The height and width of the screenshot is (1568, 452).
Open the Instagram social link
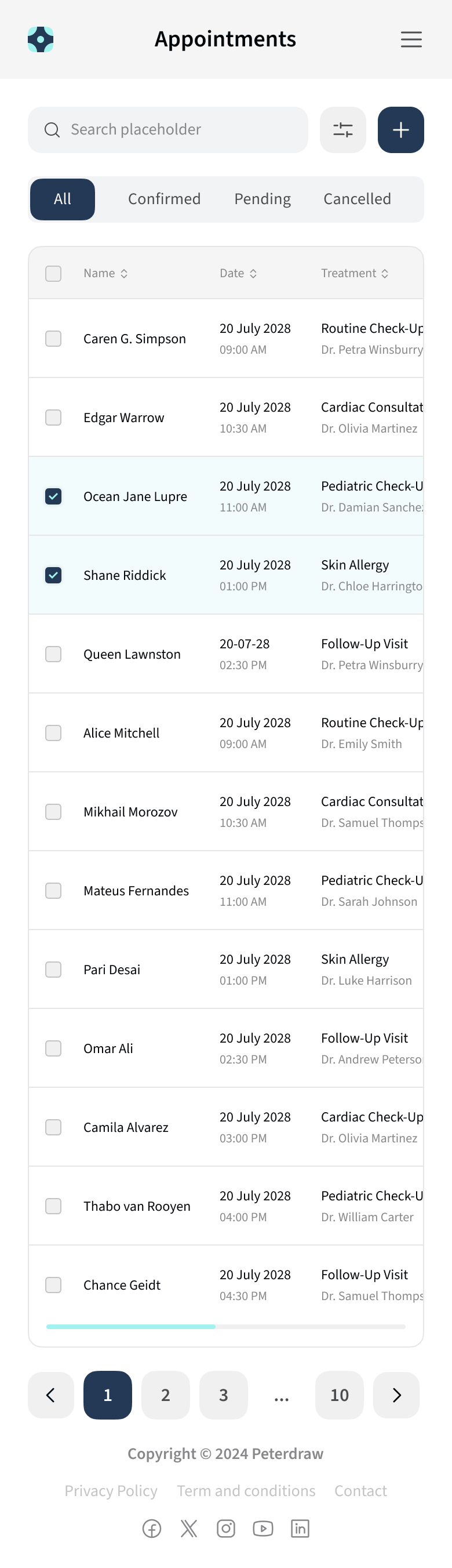click(225, 1528)
